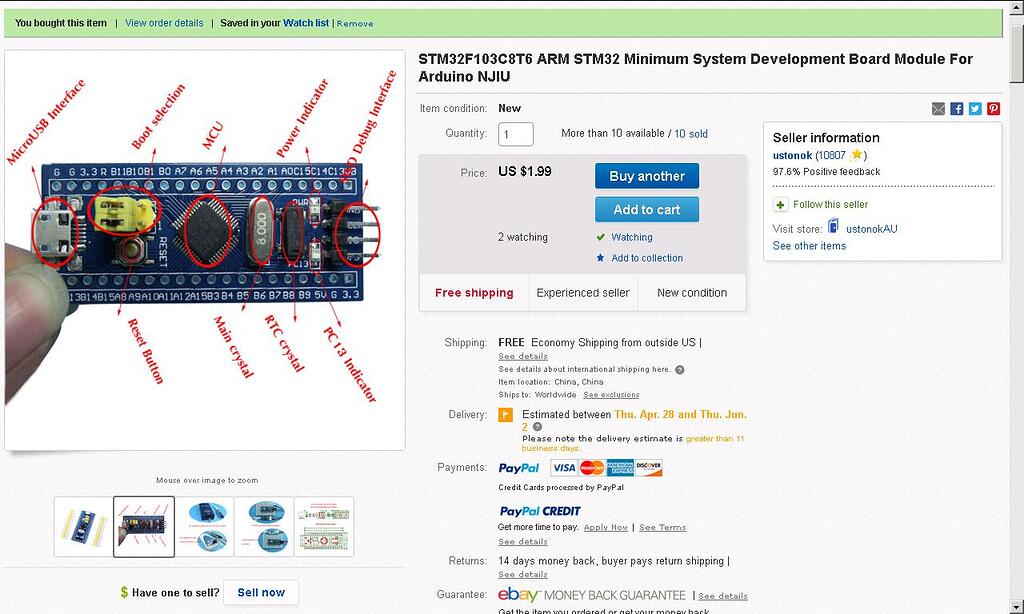Click the store icon beside ustonokAU
The image size is (1024, 614).
point(833,228)
